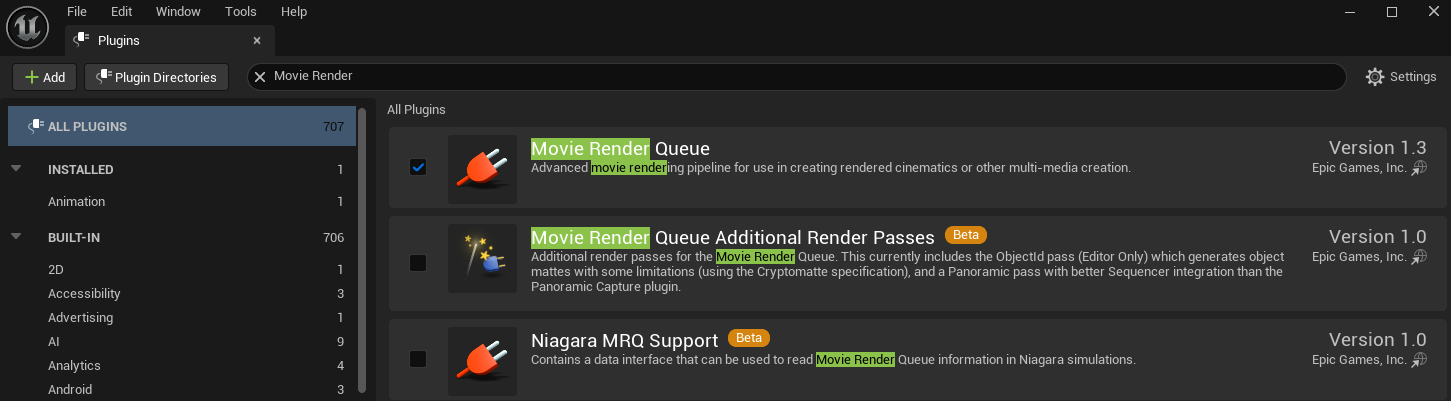1451x401 pixels.
Task: Enable the Niagara MRQ Support checkbox
Action: coord(418,359)
